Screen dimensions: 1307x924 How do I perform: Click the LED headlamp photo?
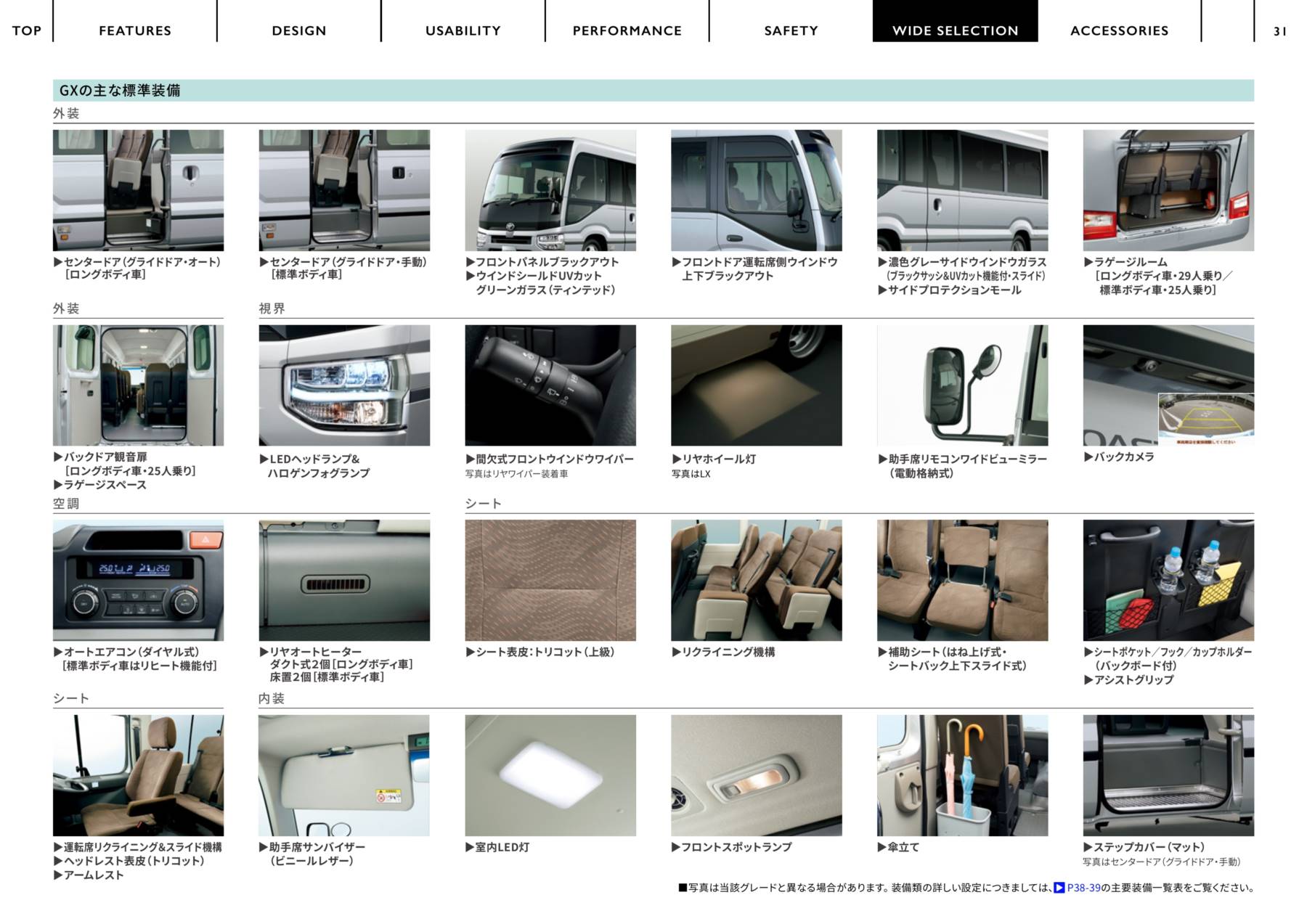[x=344, y=385]
